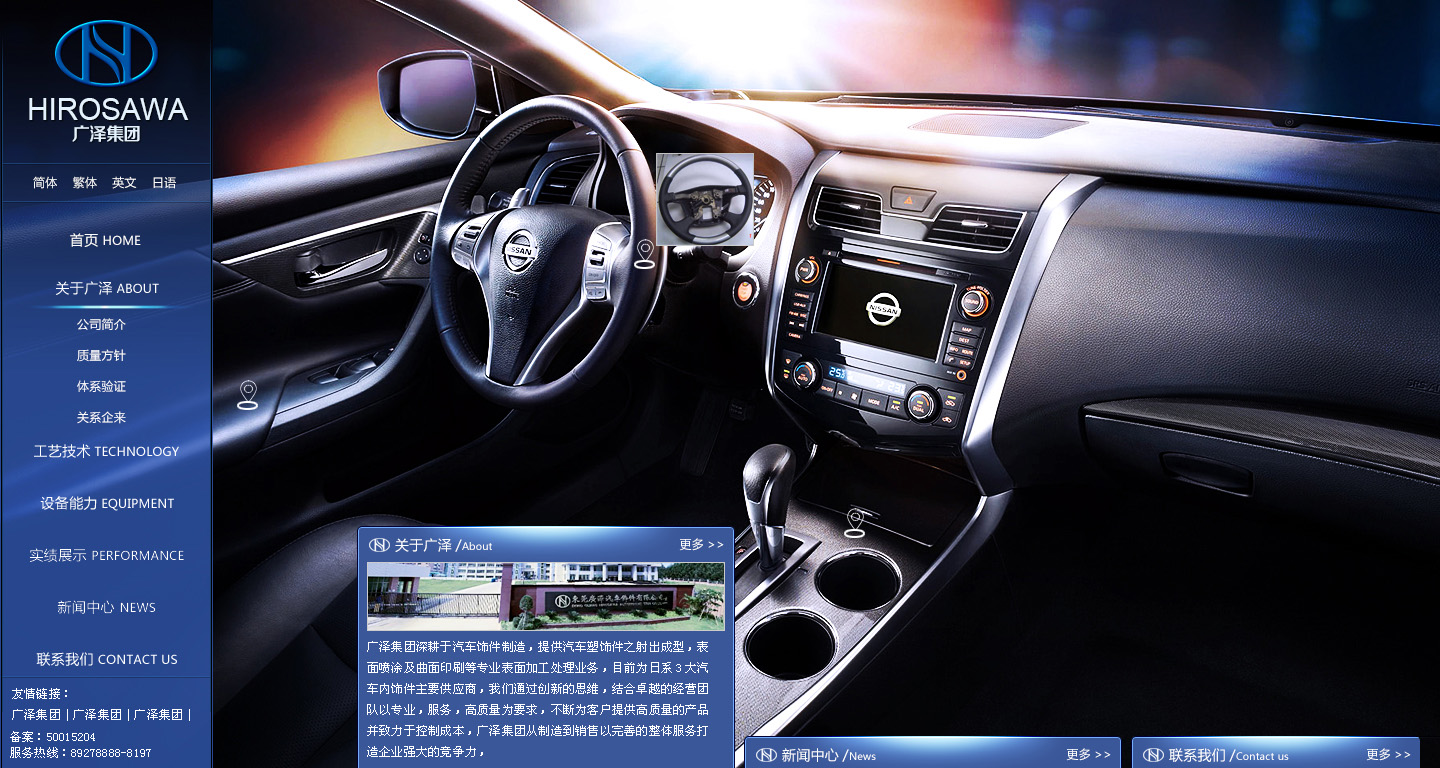
Task: Open the factory building photo in About panel
Action: click(546, 596)
